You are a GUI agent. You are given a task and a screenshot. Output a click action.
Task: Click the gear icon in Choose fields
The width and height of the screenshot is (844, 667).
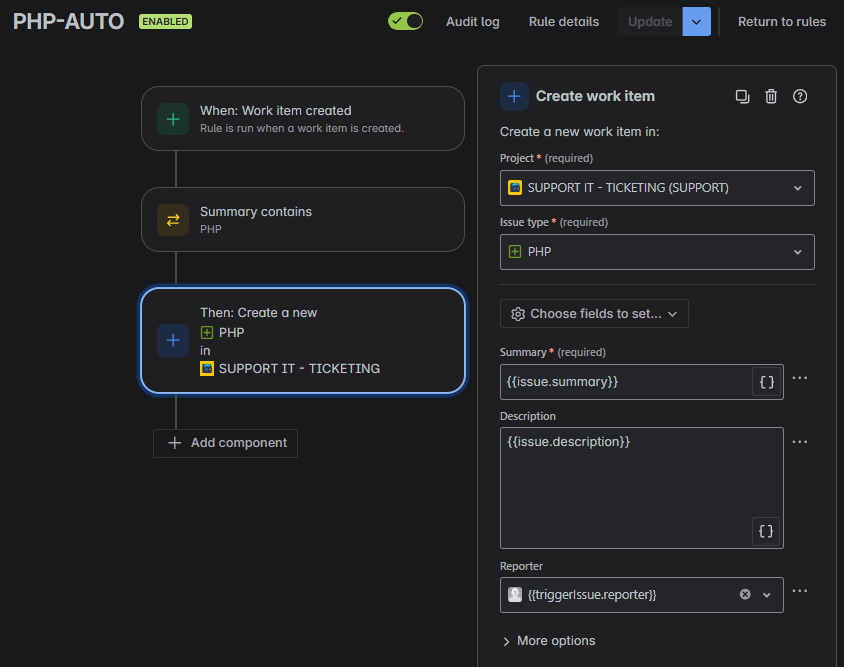(518, 314)
